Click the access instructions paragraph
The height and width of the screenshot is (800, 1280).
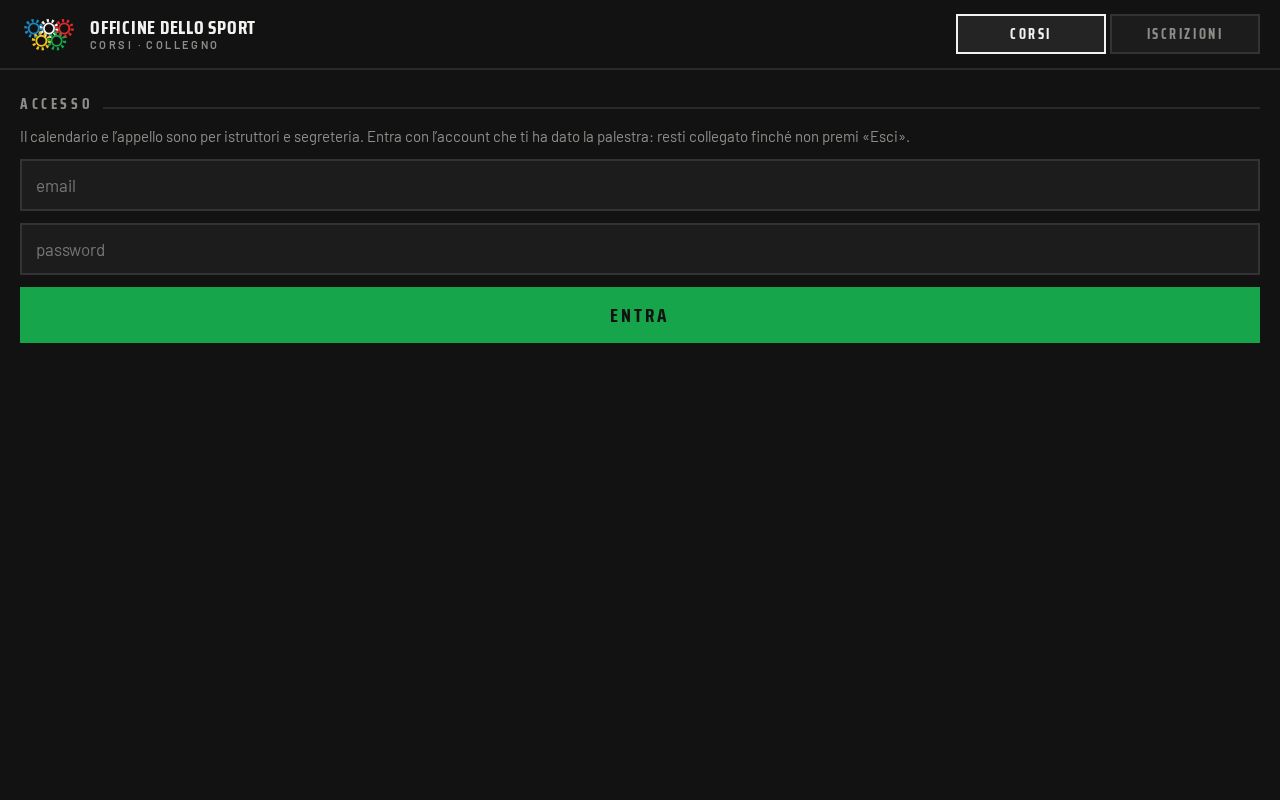(465, 137)
